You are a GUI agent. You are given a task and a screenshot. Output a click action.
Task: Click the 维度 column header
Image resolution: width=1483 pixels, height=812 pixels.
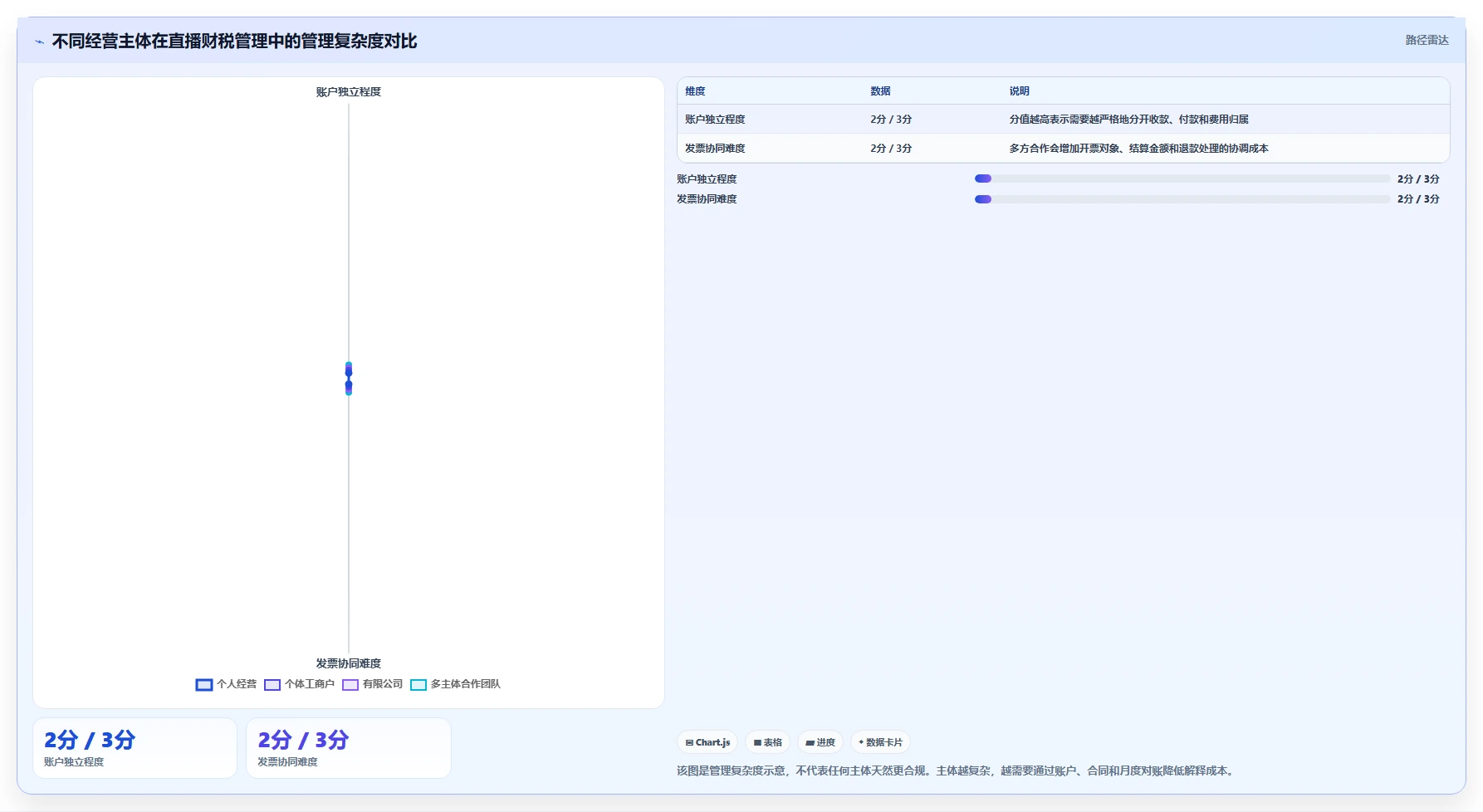coord(695,91)
